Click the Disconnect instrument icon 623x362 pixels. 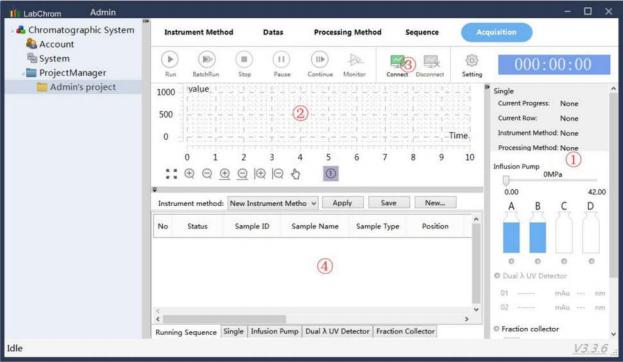click(431, 61)
